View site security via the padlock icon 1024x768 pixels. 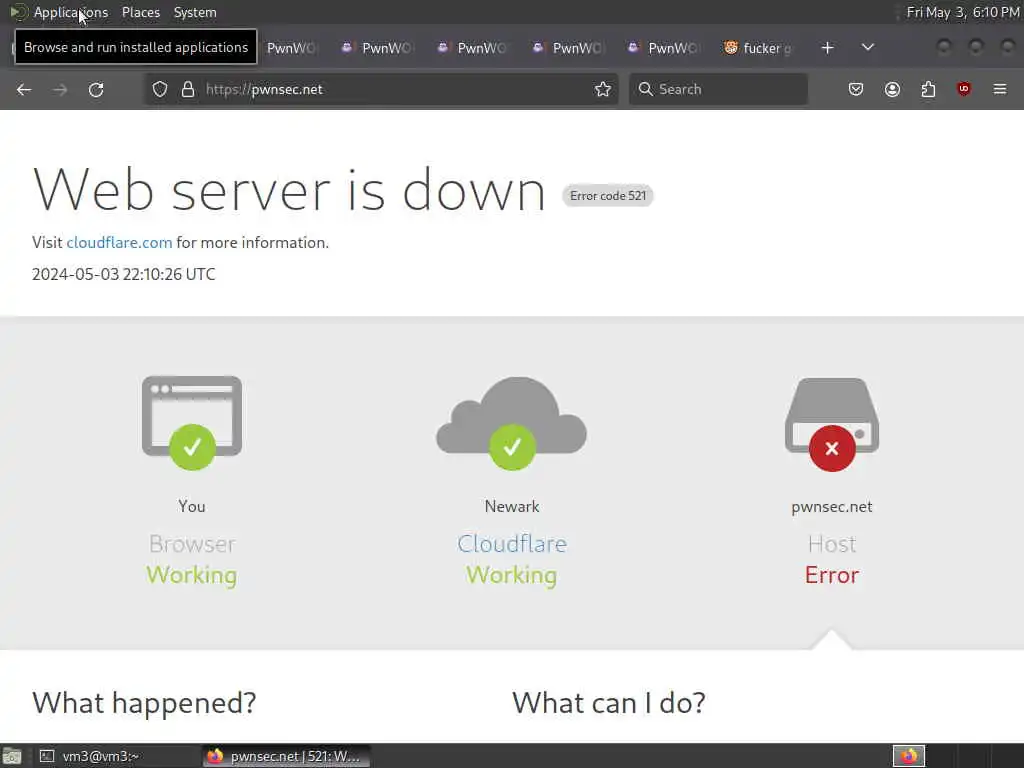click(x=188, y=89)
